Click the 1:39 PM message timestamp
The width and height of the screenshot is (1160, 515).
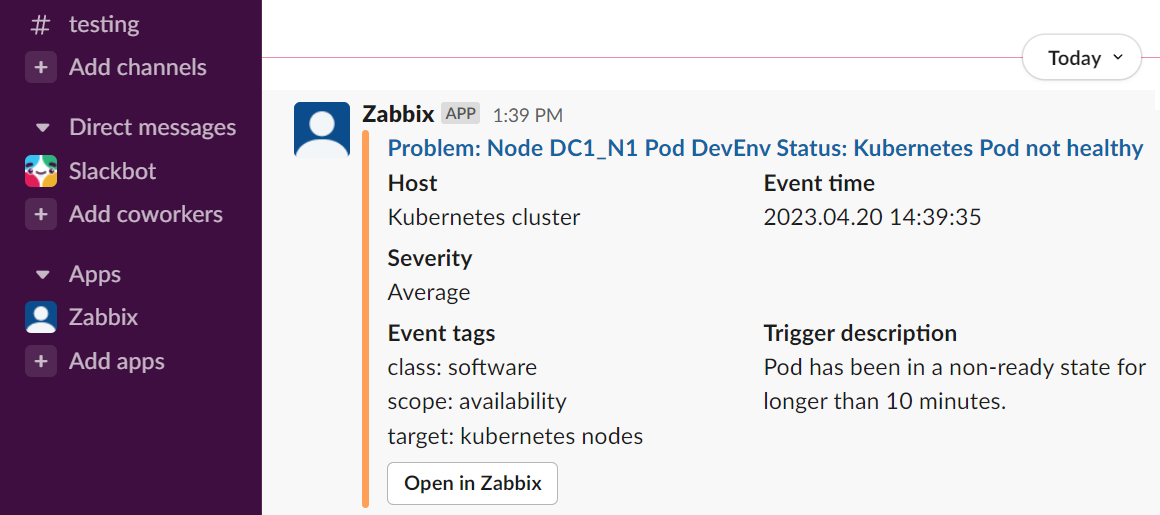coord(527,115)
